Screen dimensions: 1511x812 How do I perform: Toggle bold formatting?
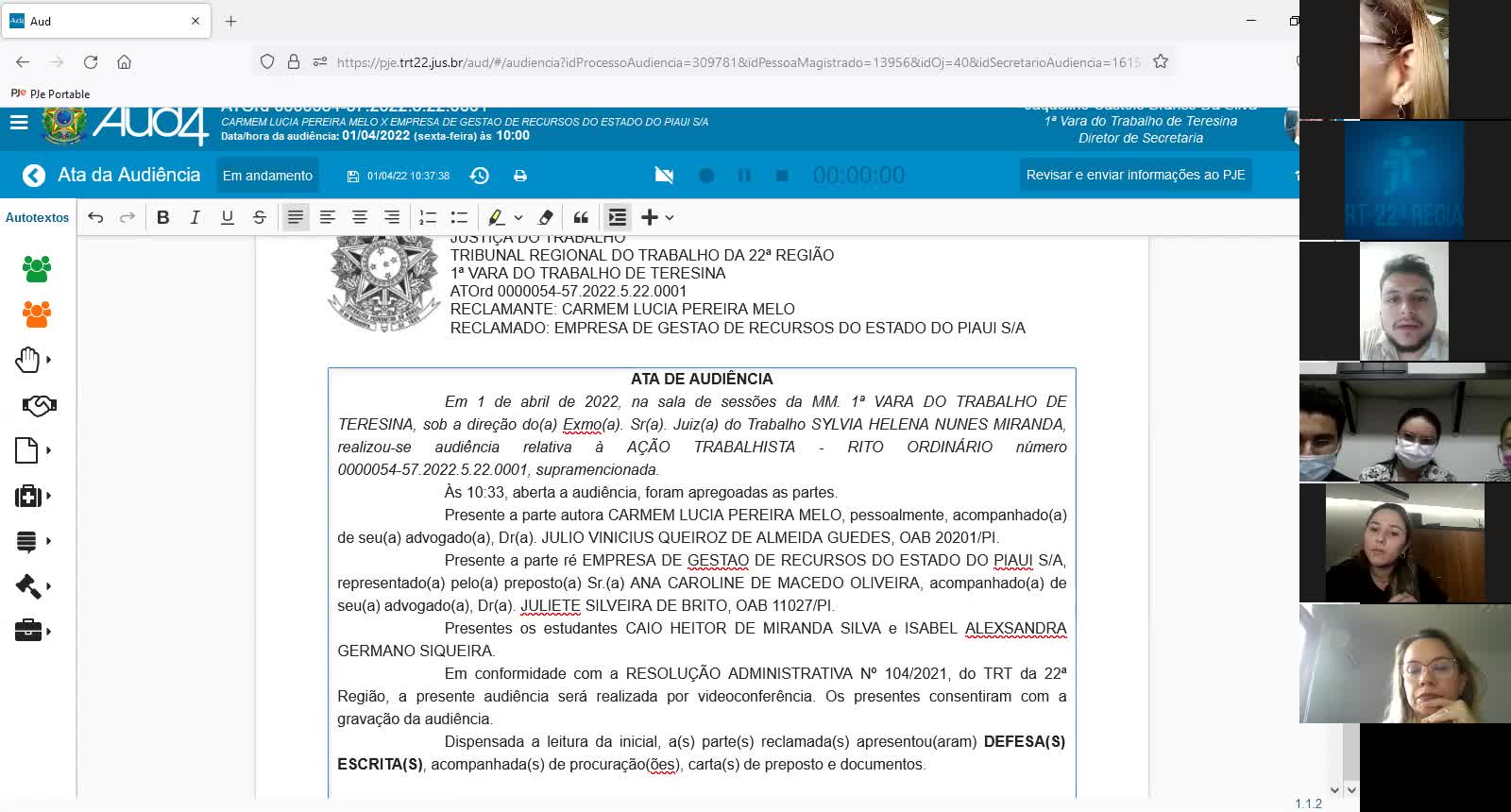(x=163, y=217)
